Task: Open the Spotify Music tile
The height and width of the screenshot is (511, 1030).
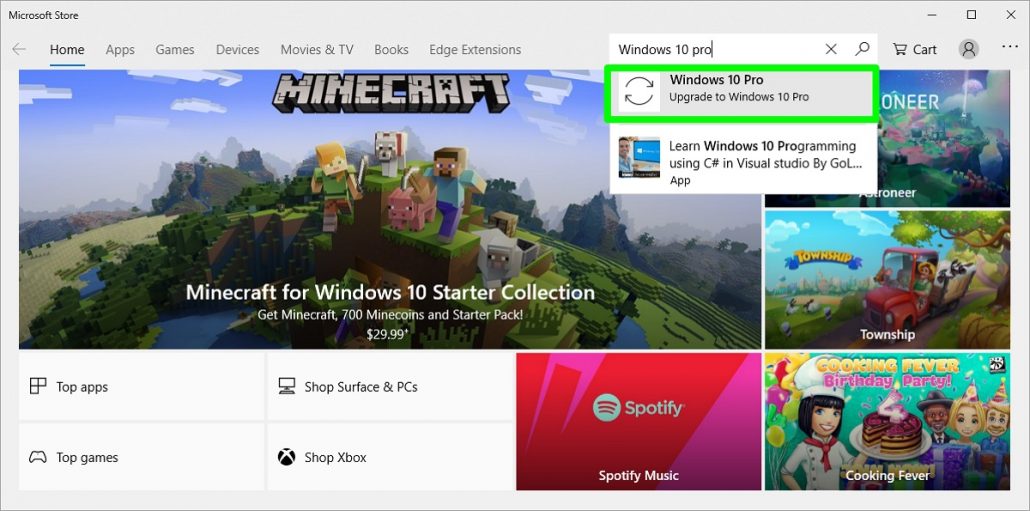Action: click(x=638, y=421)
